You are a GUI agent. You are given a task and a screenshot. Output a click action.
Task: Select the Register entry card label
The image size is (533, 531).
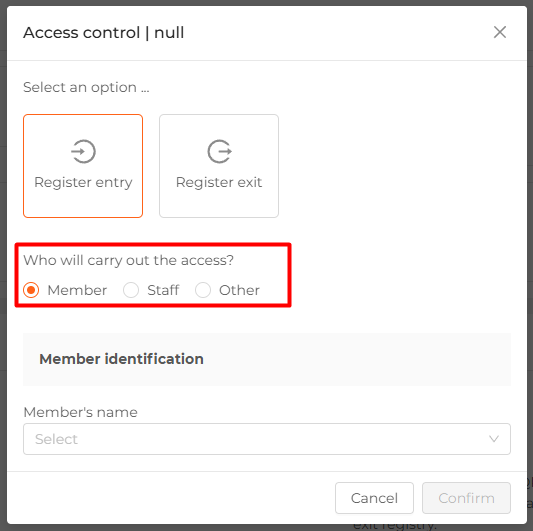coord(83,182)
